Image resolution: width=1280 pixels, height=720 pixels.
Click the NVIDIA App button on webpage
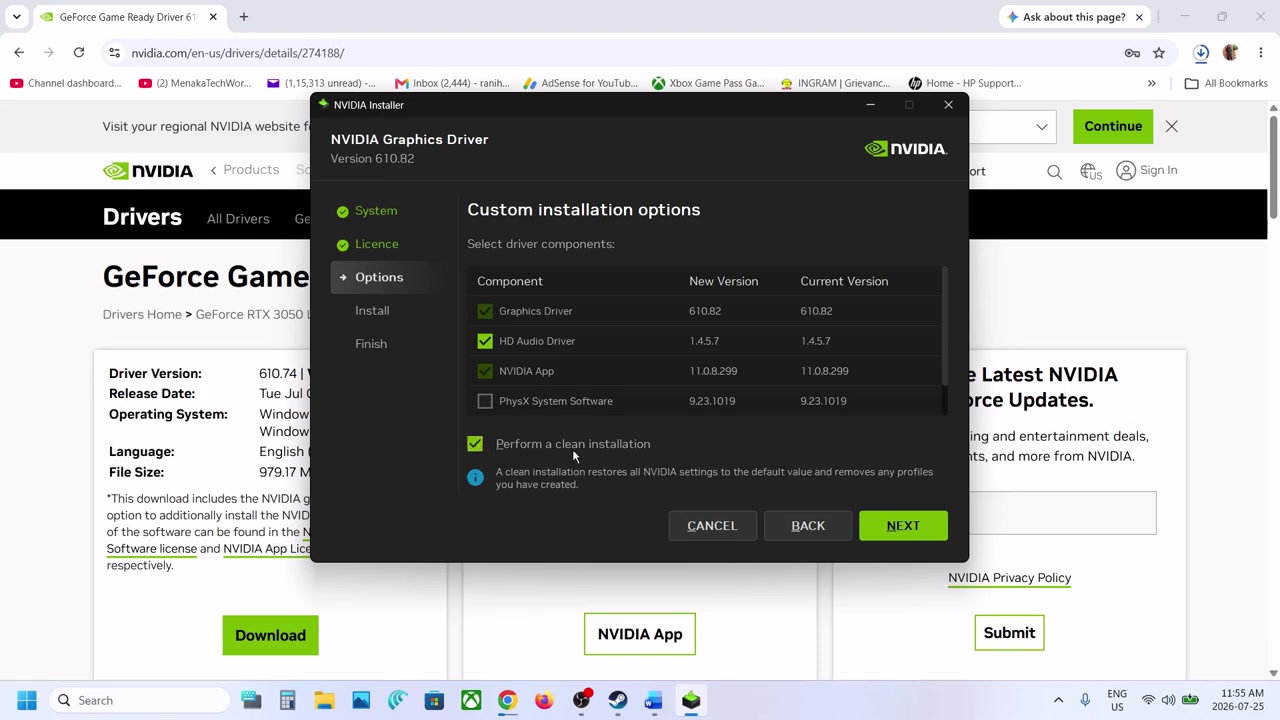coord(640,634)
